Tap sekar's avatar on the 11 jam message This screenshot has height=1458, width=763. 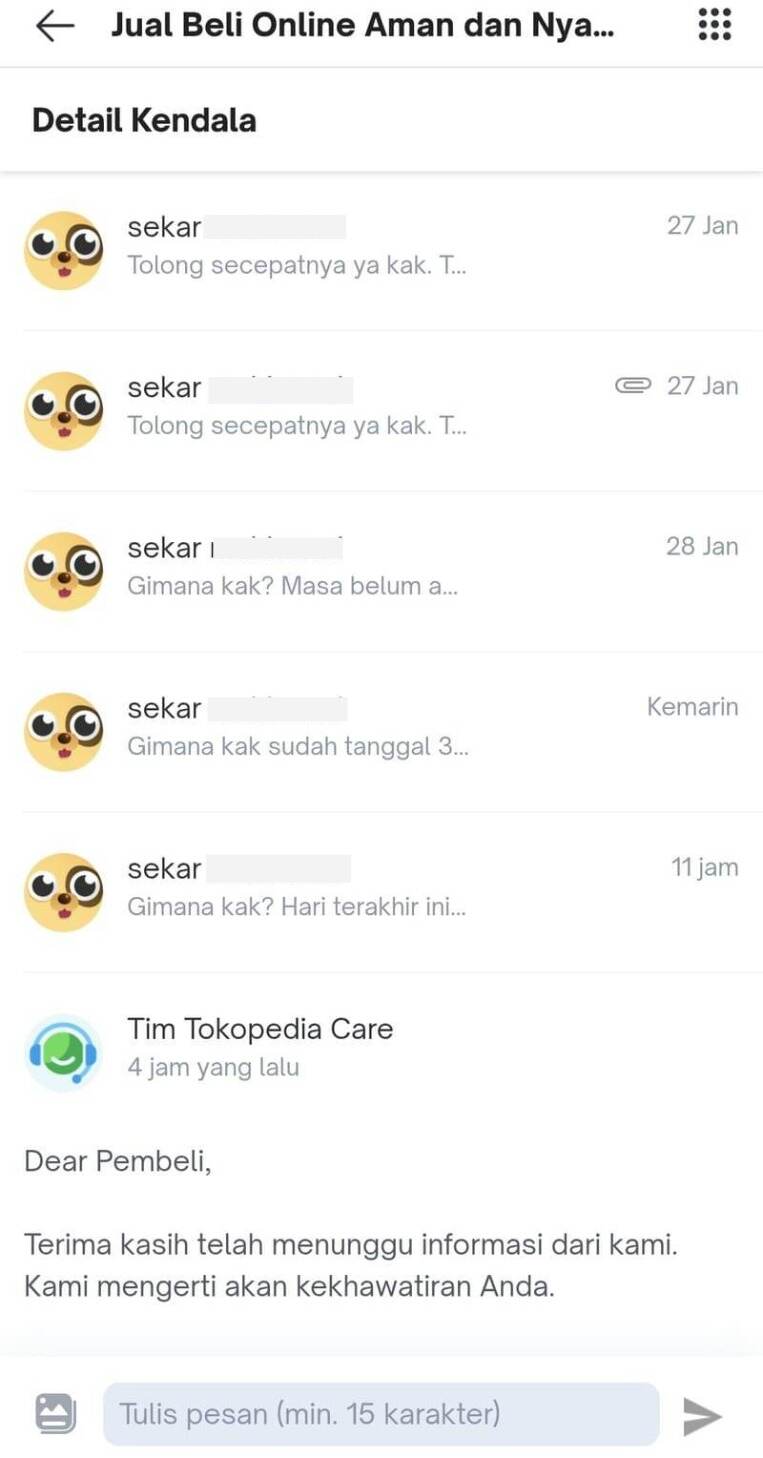coord(63,892)
